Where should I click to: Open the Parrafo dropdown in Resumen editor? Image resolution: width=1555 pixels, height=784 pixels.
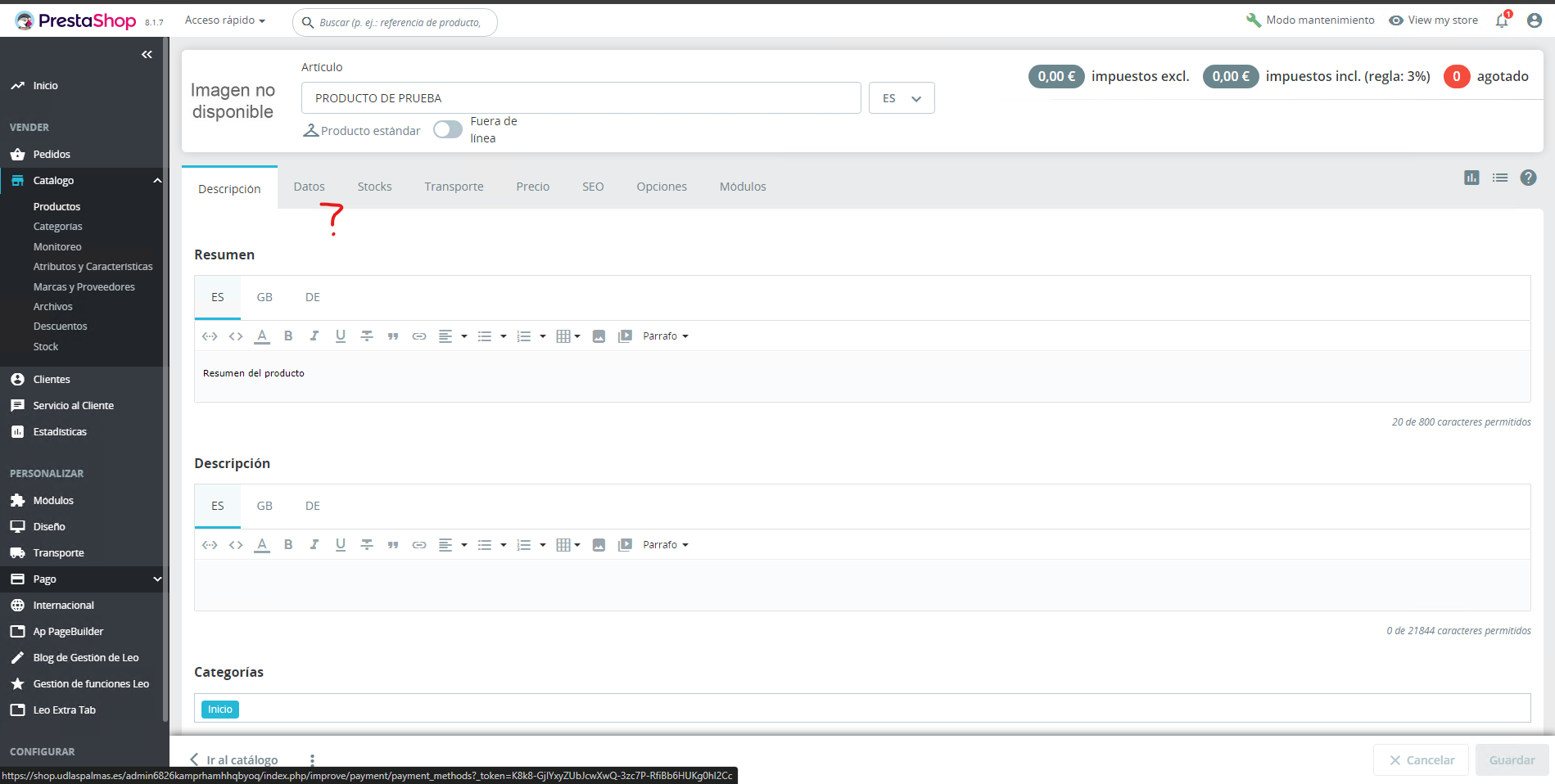tap(666, 336)
